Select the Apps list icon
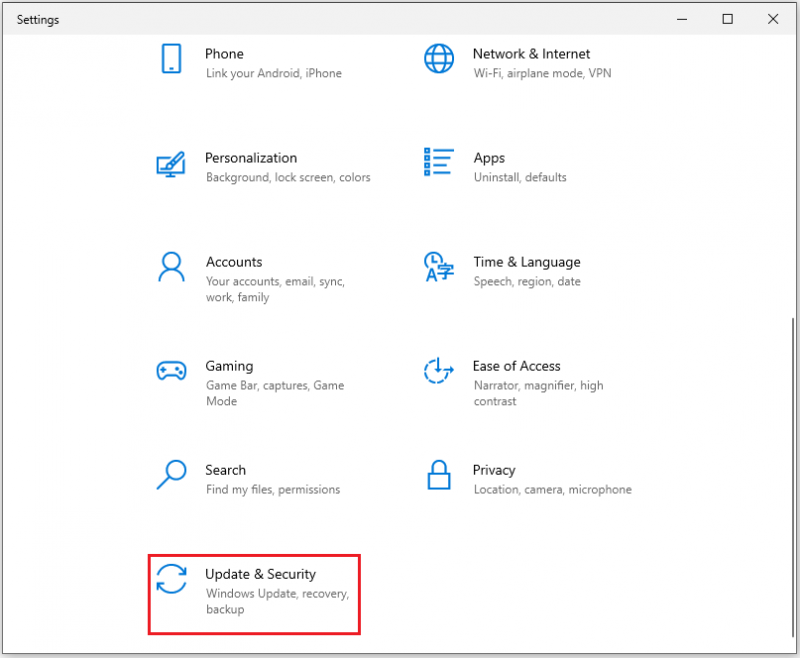This screenshot has width=800, height=658. [x=439, y=162]
